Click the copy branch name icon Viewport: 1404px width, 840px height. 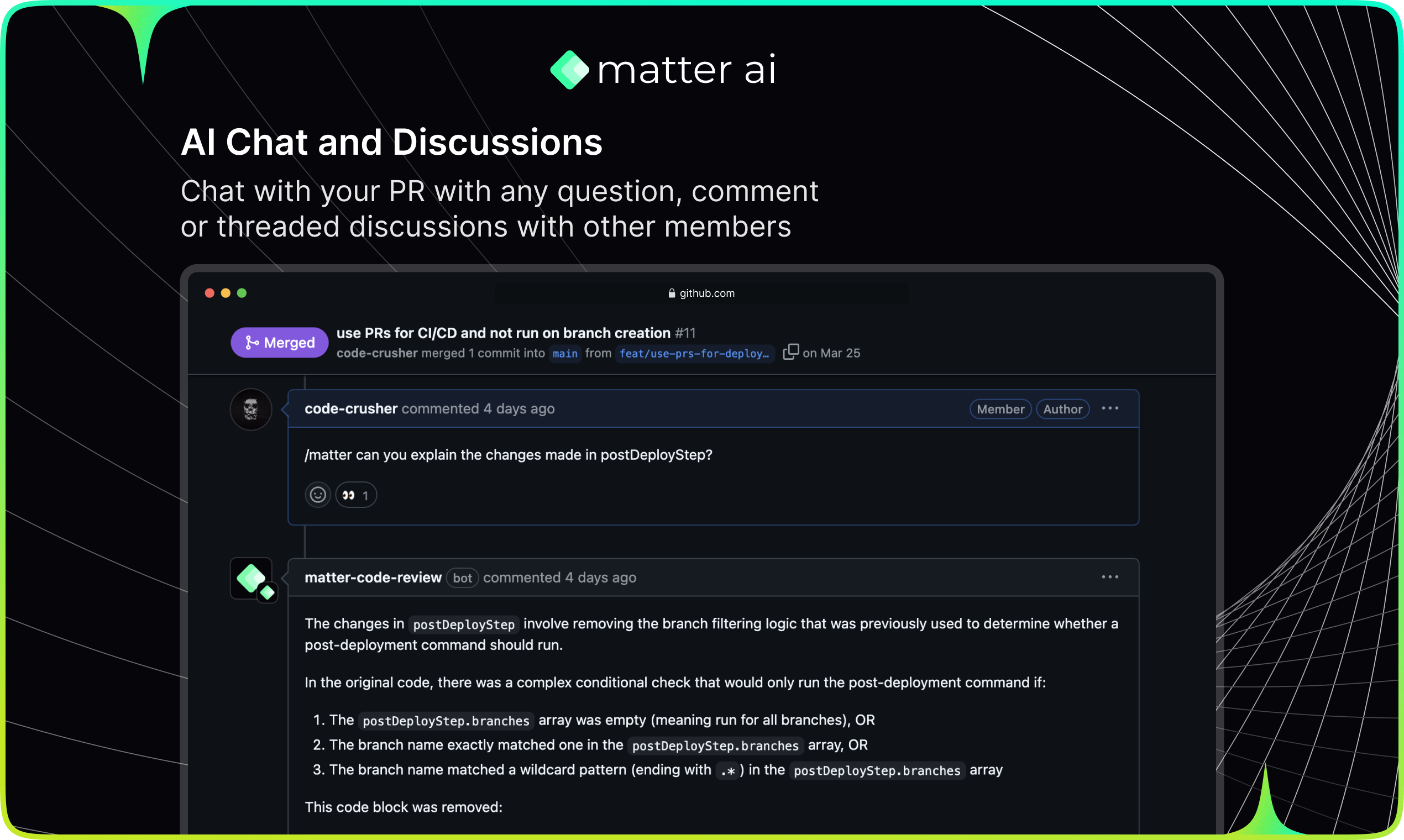(790, 352)
